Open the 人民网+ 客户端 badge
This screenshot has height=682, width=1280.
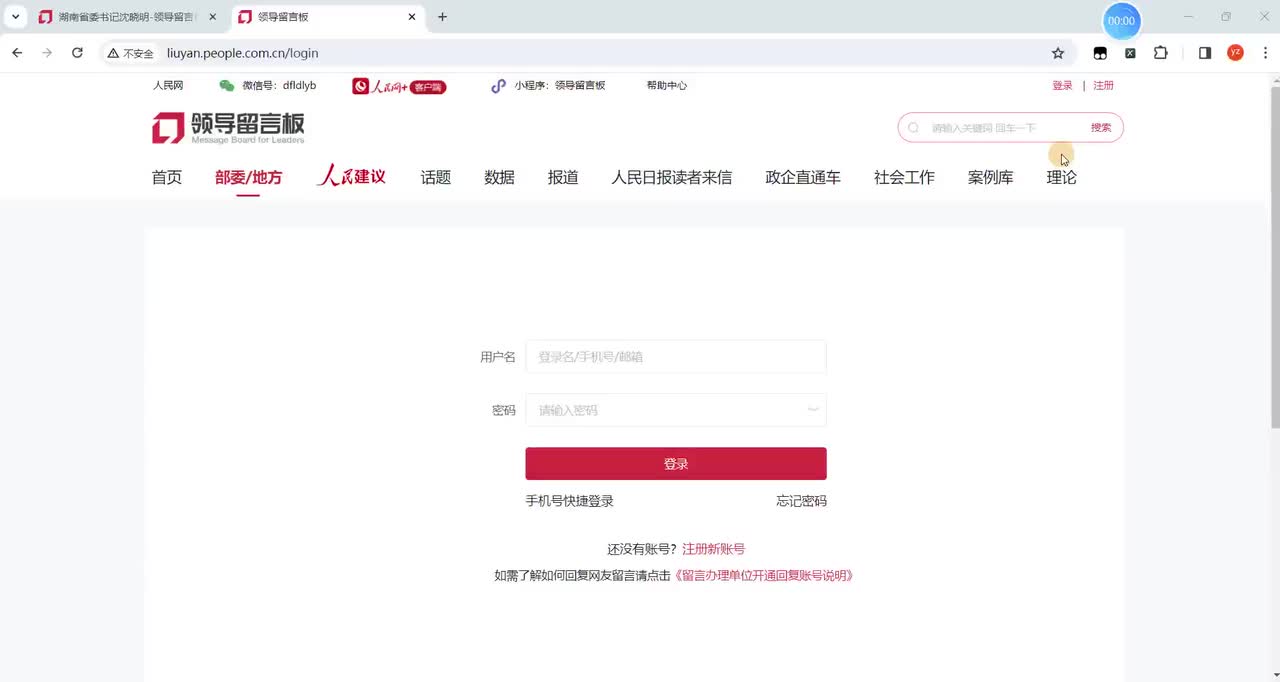[x=399, y=87]
